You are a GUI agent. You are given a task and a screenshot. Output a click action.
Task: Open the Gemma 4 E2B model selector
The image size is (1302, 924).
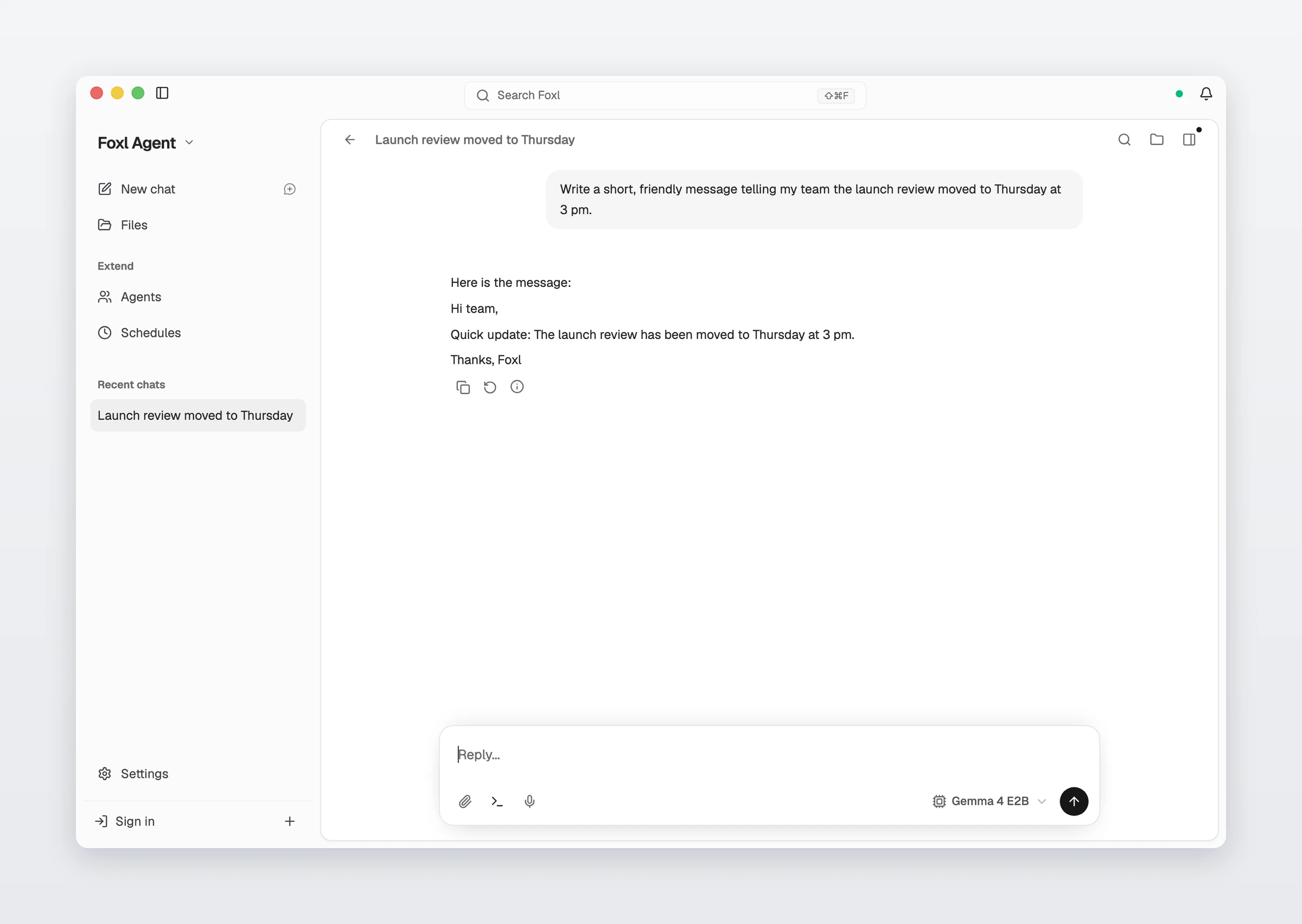989,801
